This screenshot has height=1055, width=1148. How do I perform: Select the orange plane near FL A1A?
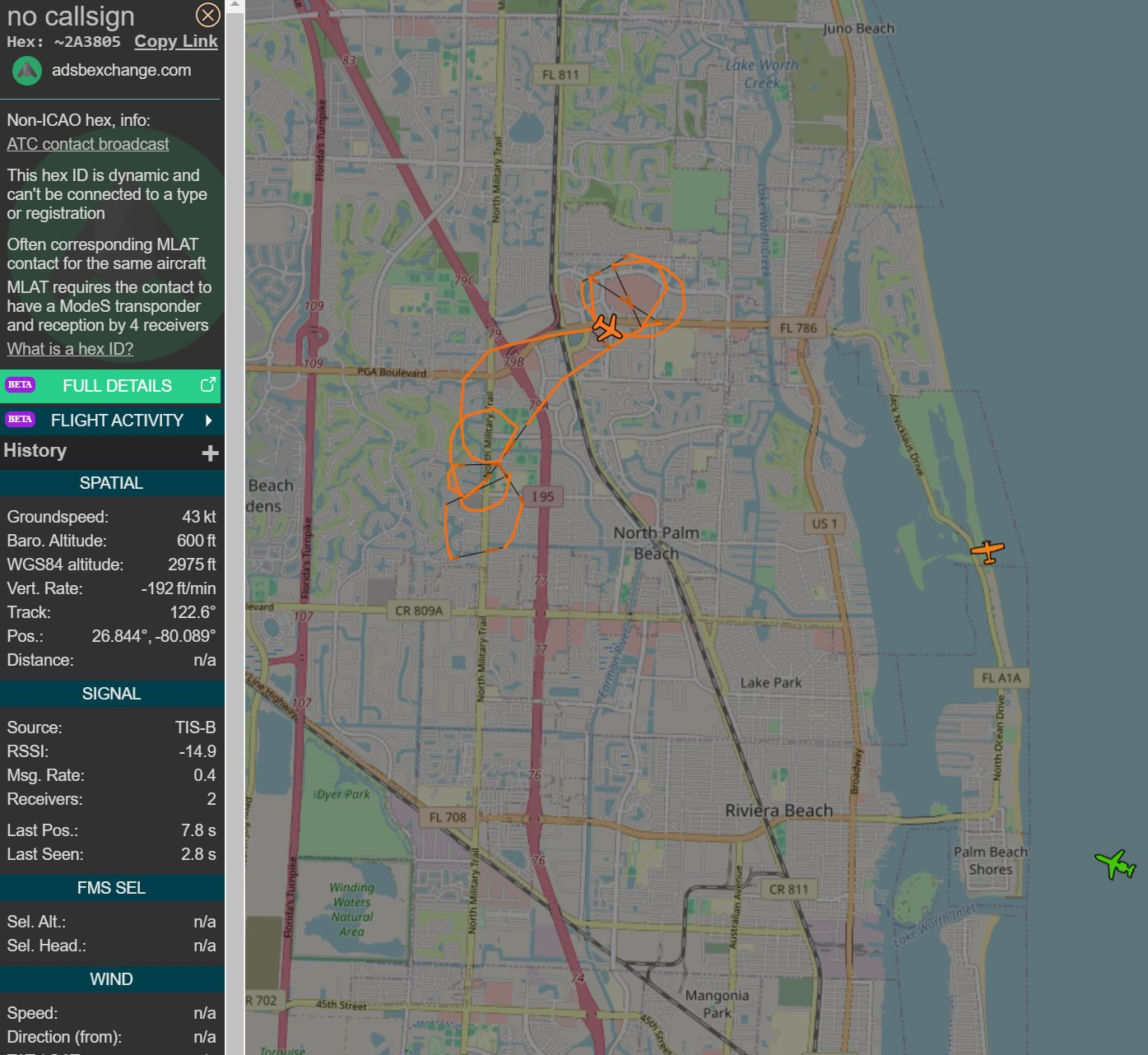pyautogui.click(x=987, y=551)
